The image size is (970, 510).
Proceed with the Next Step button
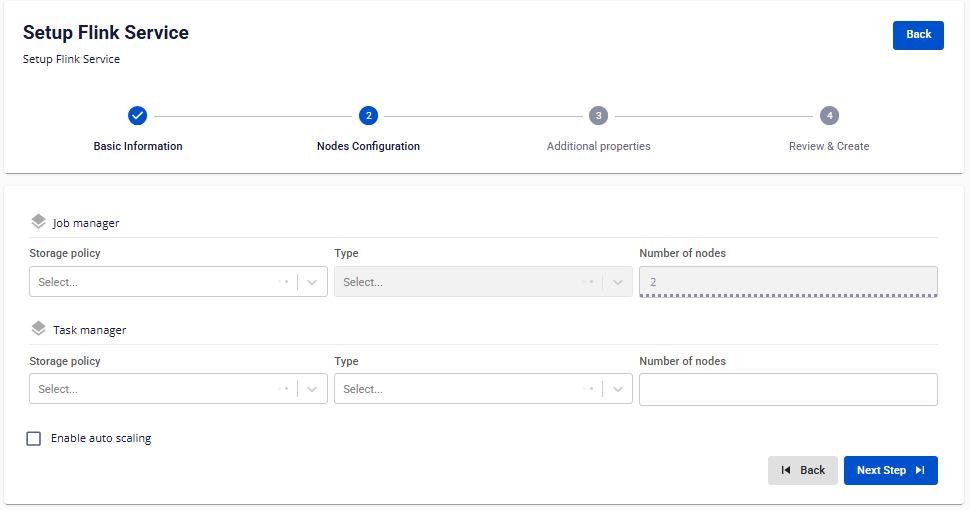click(x=891, y=470)
